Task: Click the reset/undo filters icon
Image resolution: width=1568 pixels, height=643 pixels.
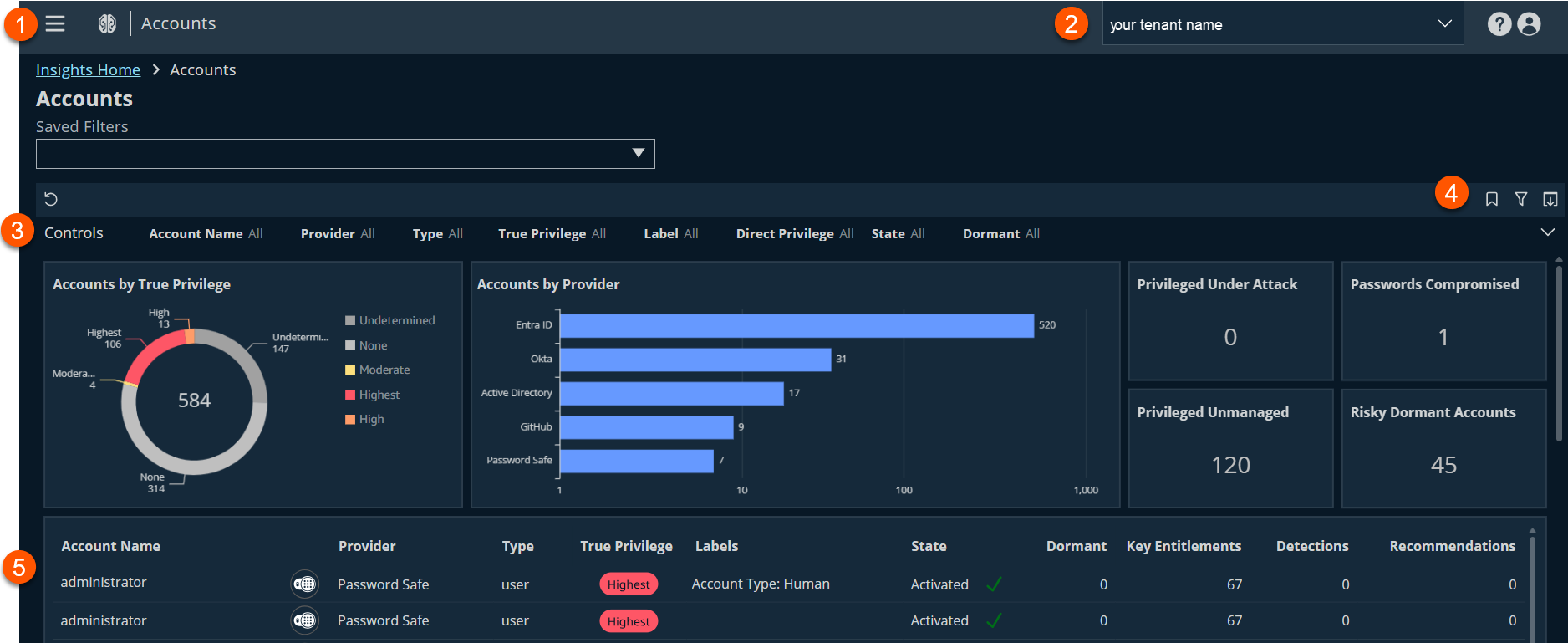Action: pyautogui.click(x=51, y=199)
